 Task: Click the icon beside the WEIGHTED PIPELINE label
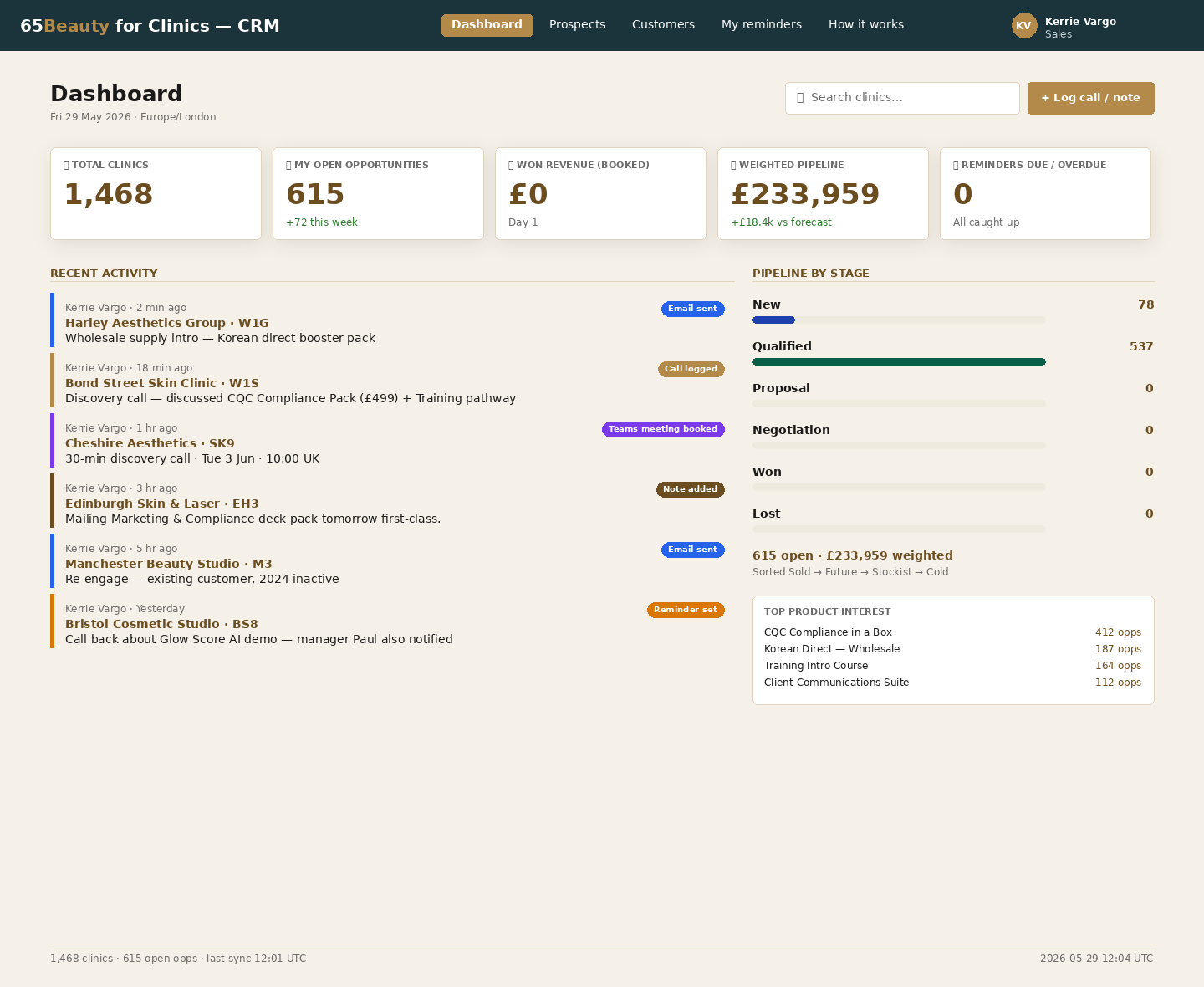click(733, 166)
